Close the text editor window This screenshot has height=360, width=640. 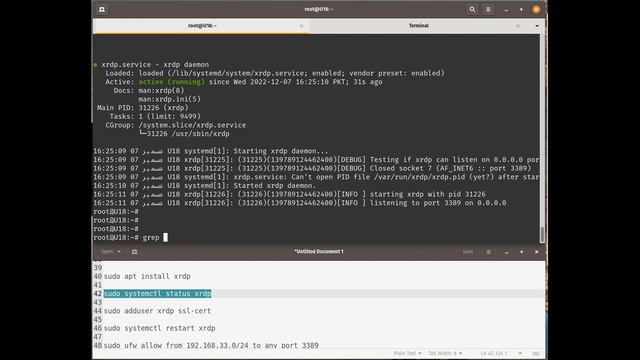(x=536, y=252)
